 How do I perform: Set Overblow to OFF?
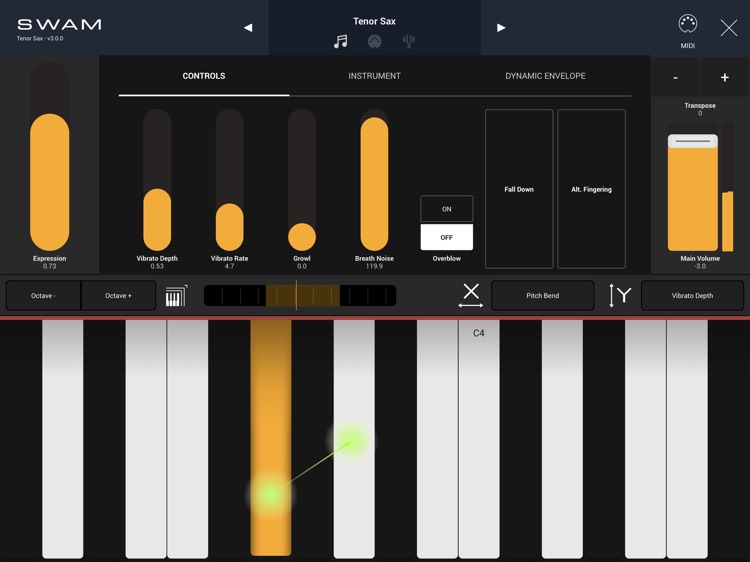click(x=447, y=237)
